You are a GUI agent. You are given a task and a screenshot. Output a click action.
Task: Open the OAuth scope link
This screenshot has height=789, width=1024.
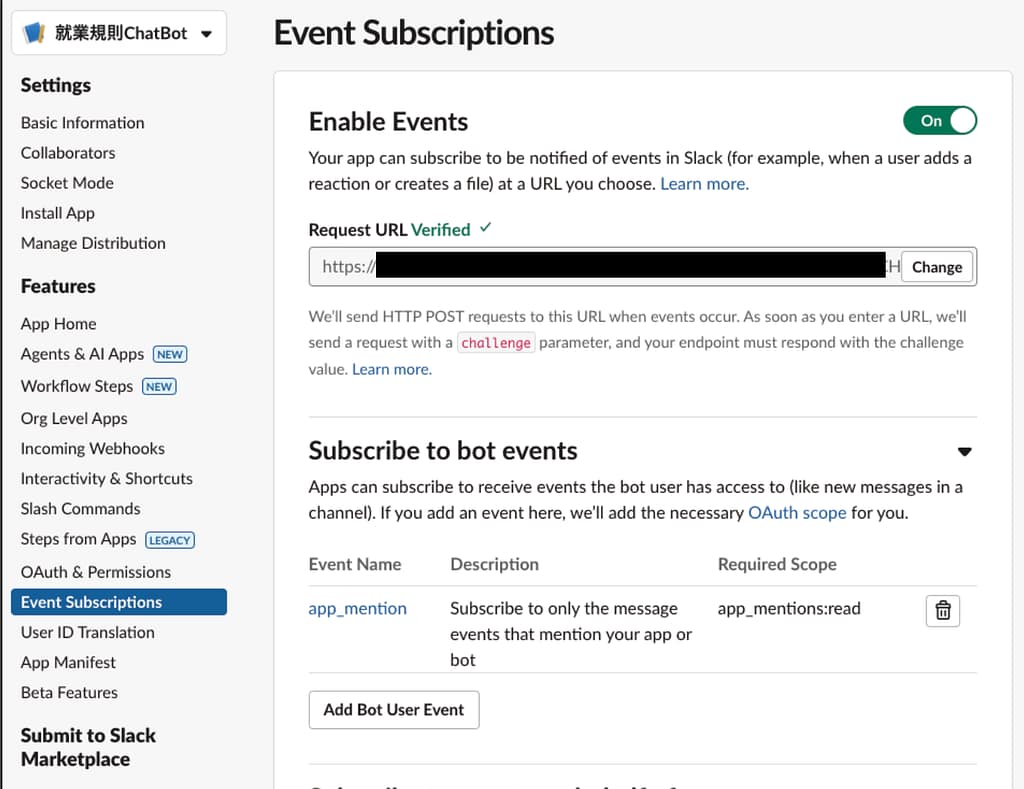(x=796, y=513)
